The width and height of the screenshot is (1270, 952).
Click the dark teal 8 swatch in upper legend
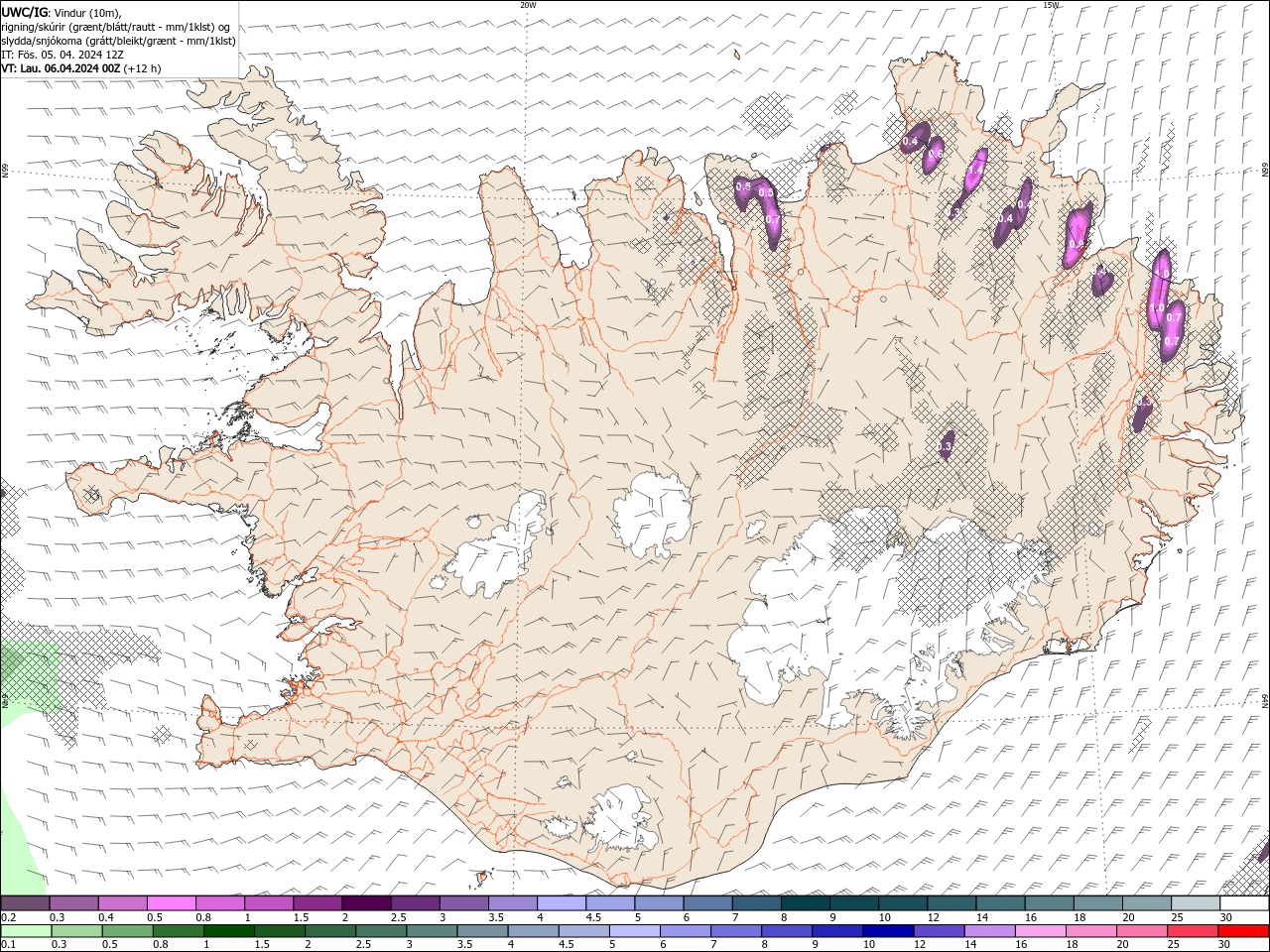[805, 903]
